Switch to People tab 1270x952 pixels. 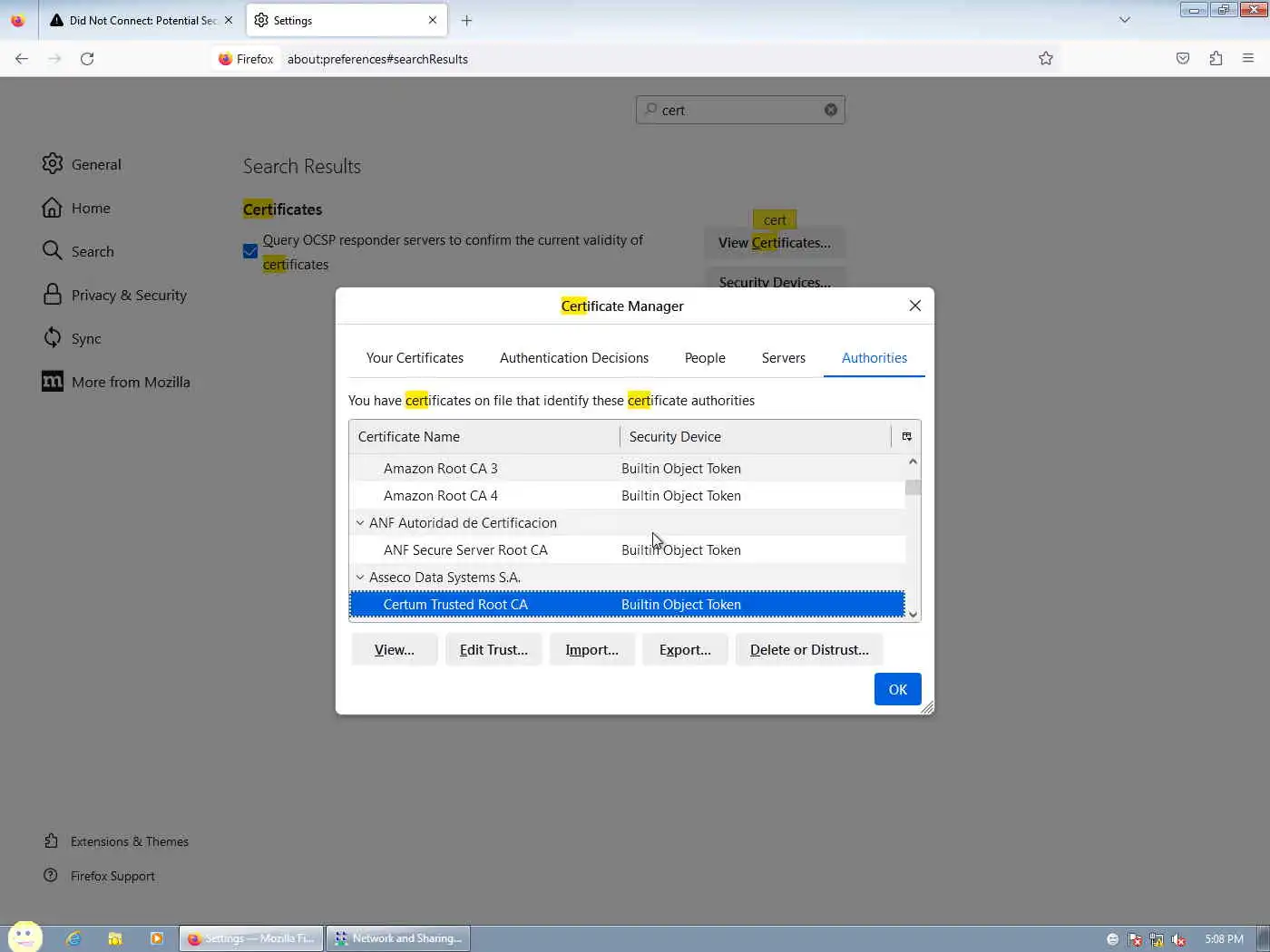tap(705, 358)
